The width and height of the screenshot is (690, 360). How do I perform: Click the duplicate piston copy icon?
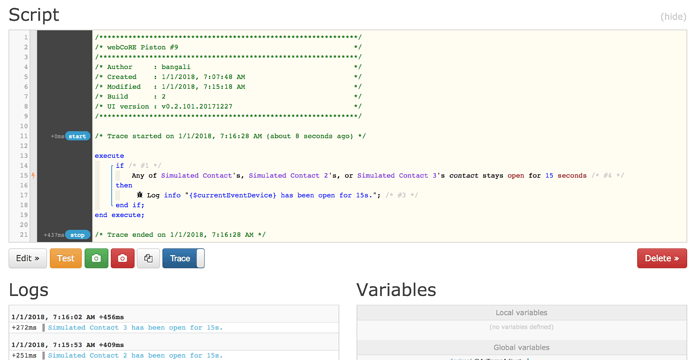click(148, 258)
